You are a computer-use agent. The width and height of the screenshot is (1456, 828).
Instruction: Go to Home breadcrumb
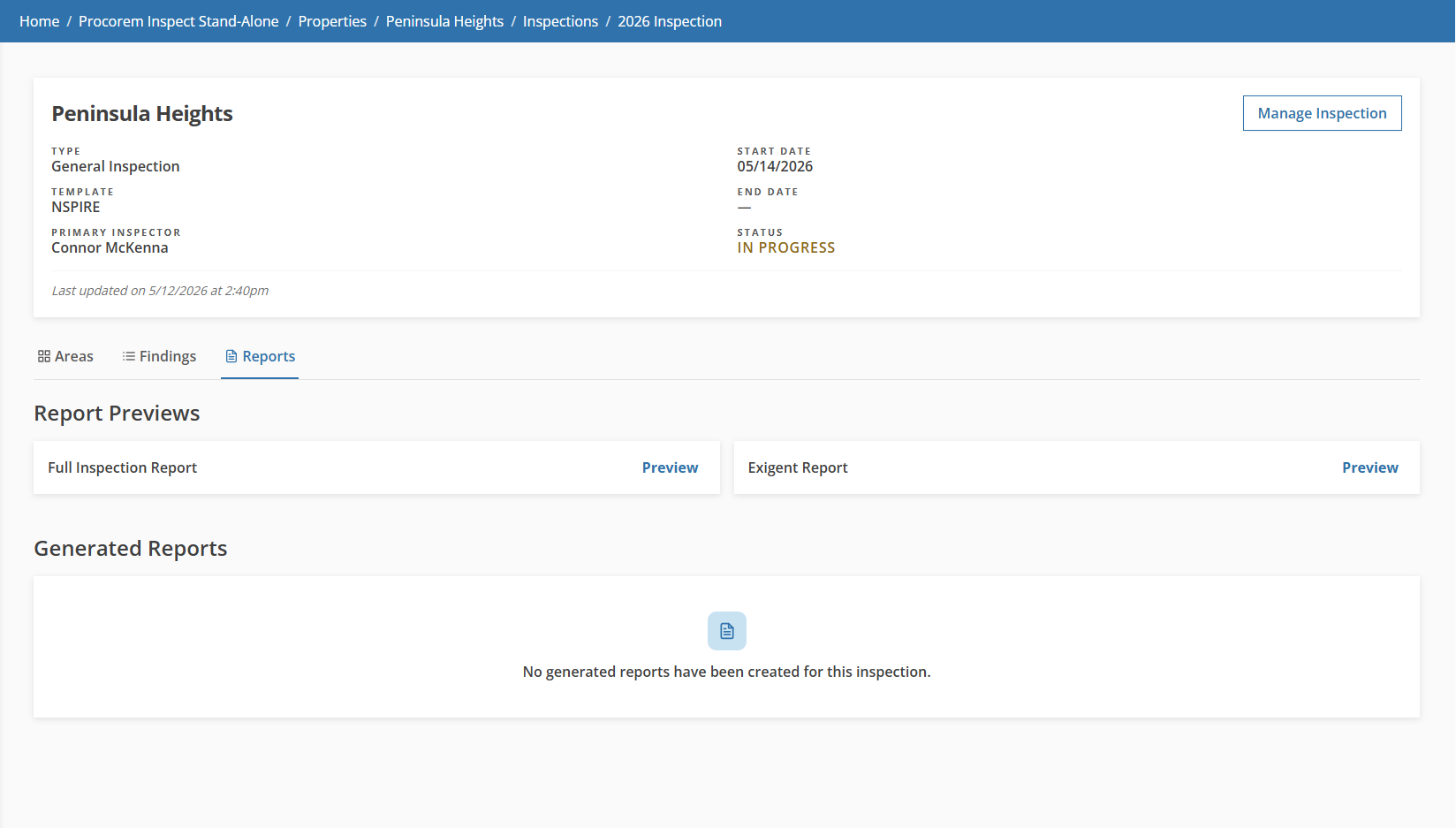coord(40,21)
